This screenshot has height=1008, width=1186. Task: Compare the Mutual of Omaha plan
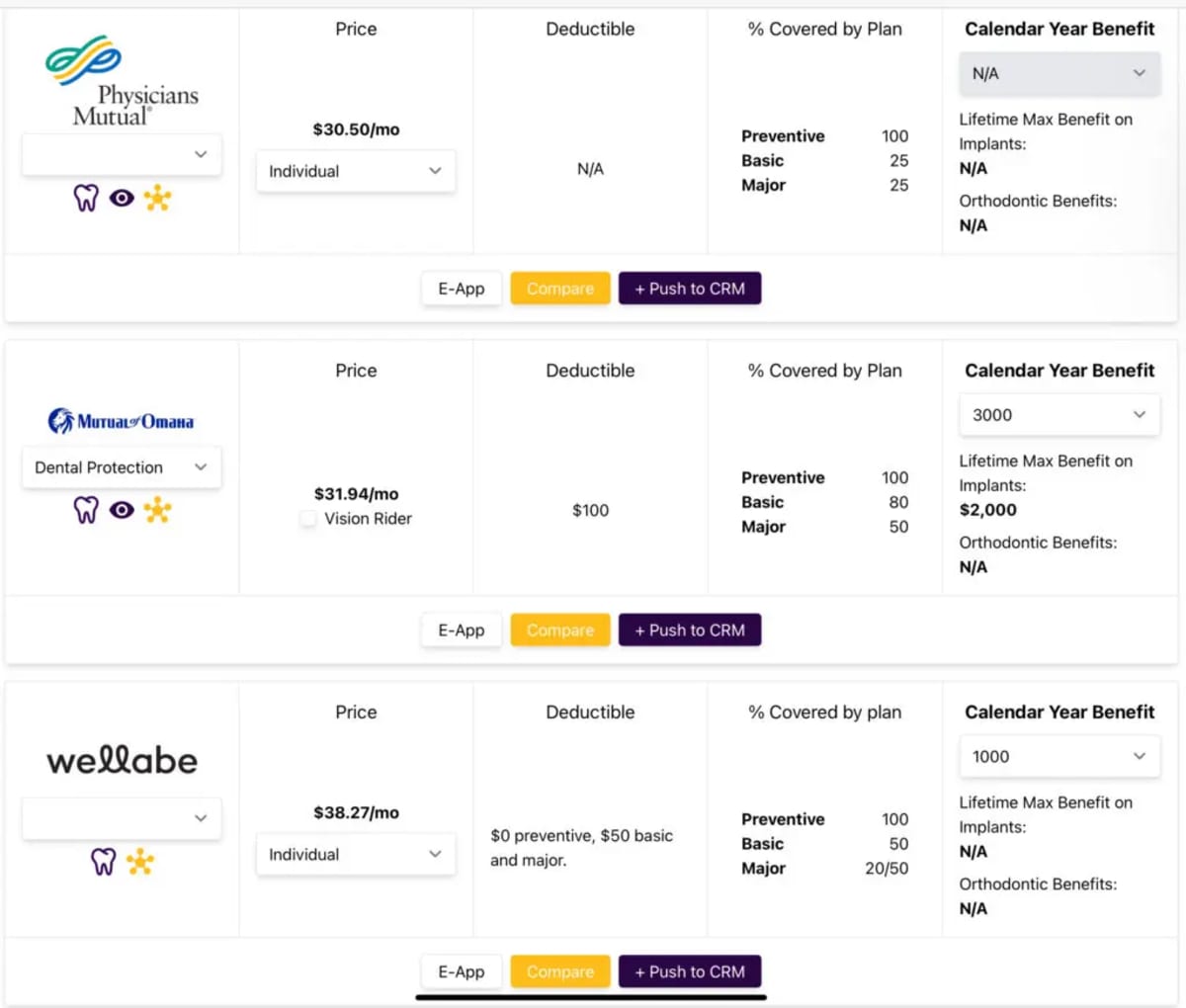click(560, 630)
